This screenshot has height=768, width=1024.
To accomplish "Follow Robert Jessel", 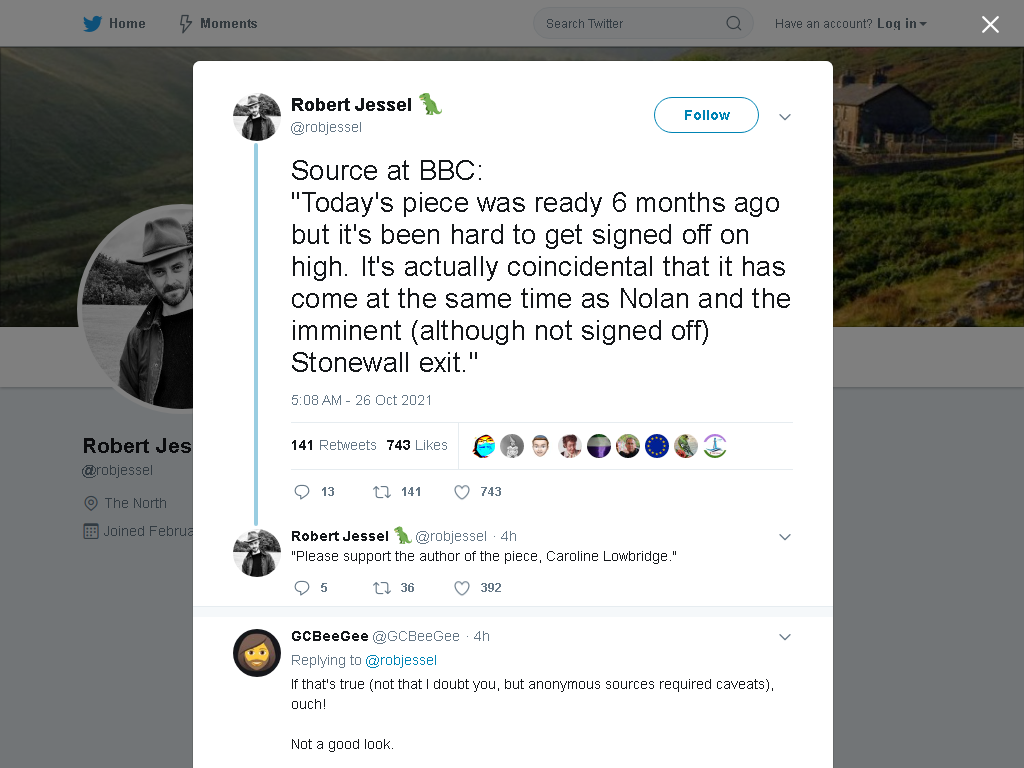I will click(x=706, y=115).
